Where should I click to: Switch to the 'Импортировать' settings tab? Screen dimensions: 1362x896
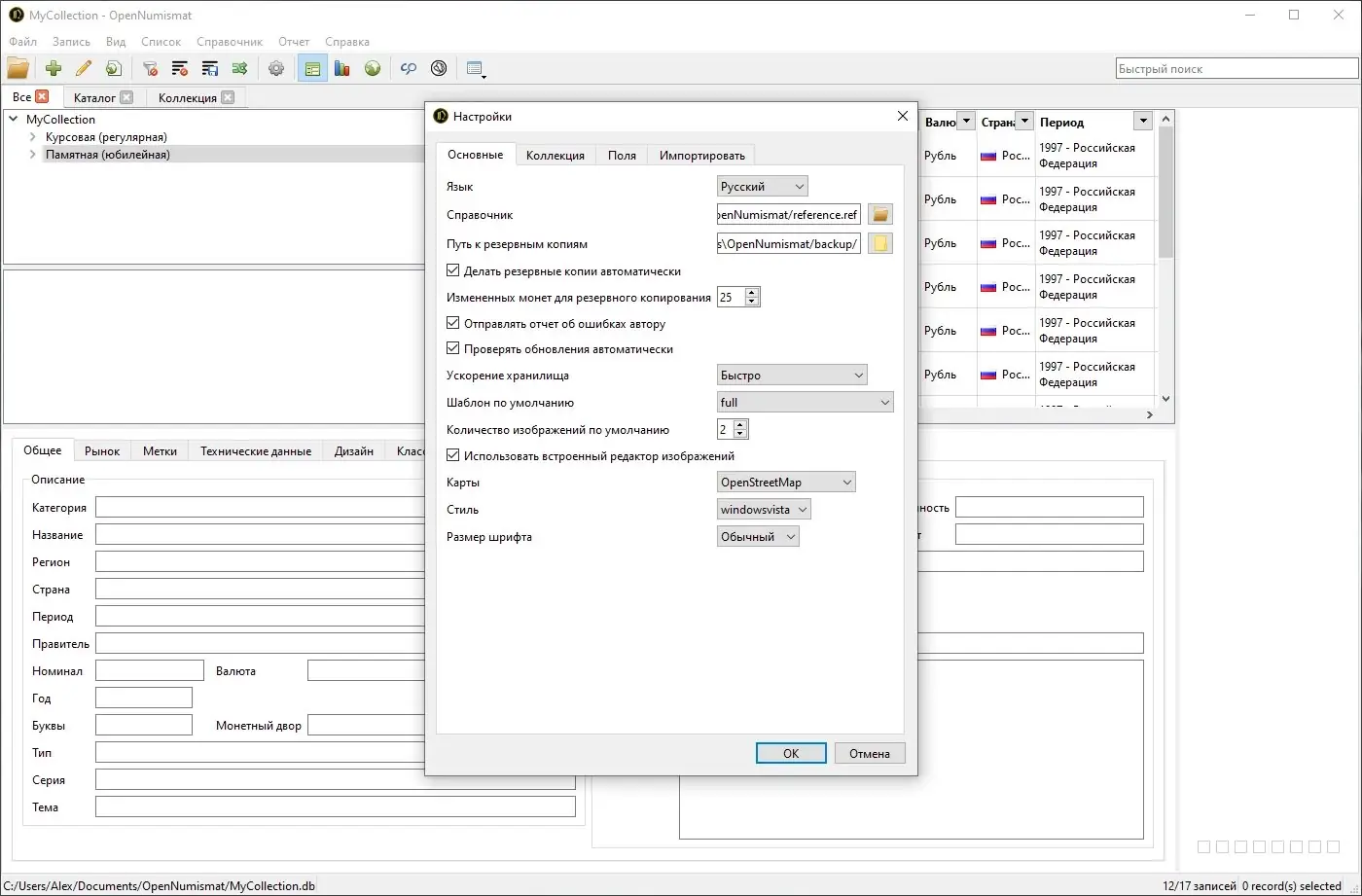(702, 156)
